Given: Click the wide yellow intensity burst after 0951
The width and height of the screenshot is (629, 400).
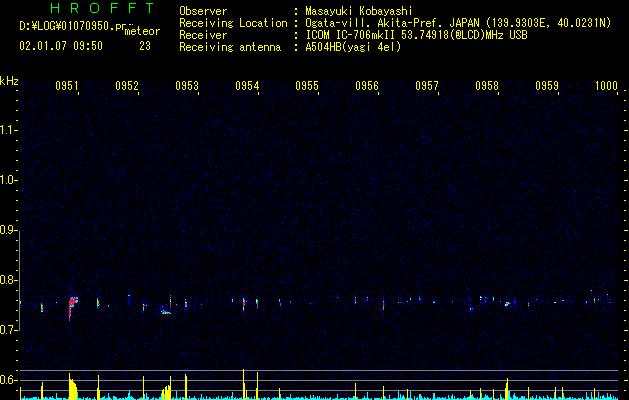Looking at the screenshot, I should [x=73, y=387].
